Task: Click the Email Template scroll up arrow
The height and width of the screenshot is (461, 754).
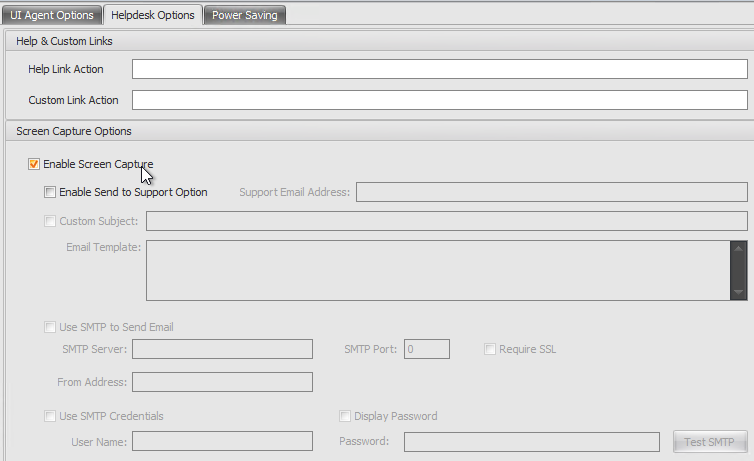Action: [738, 248]
